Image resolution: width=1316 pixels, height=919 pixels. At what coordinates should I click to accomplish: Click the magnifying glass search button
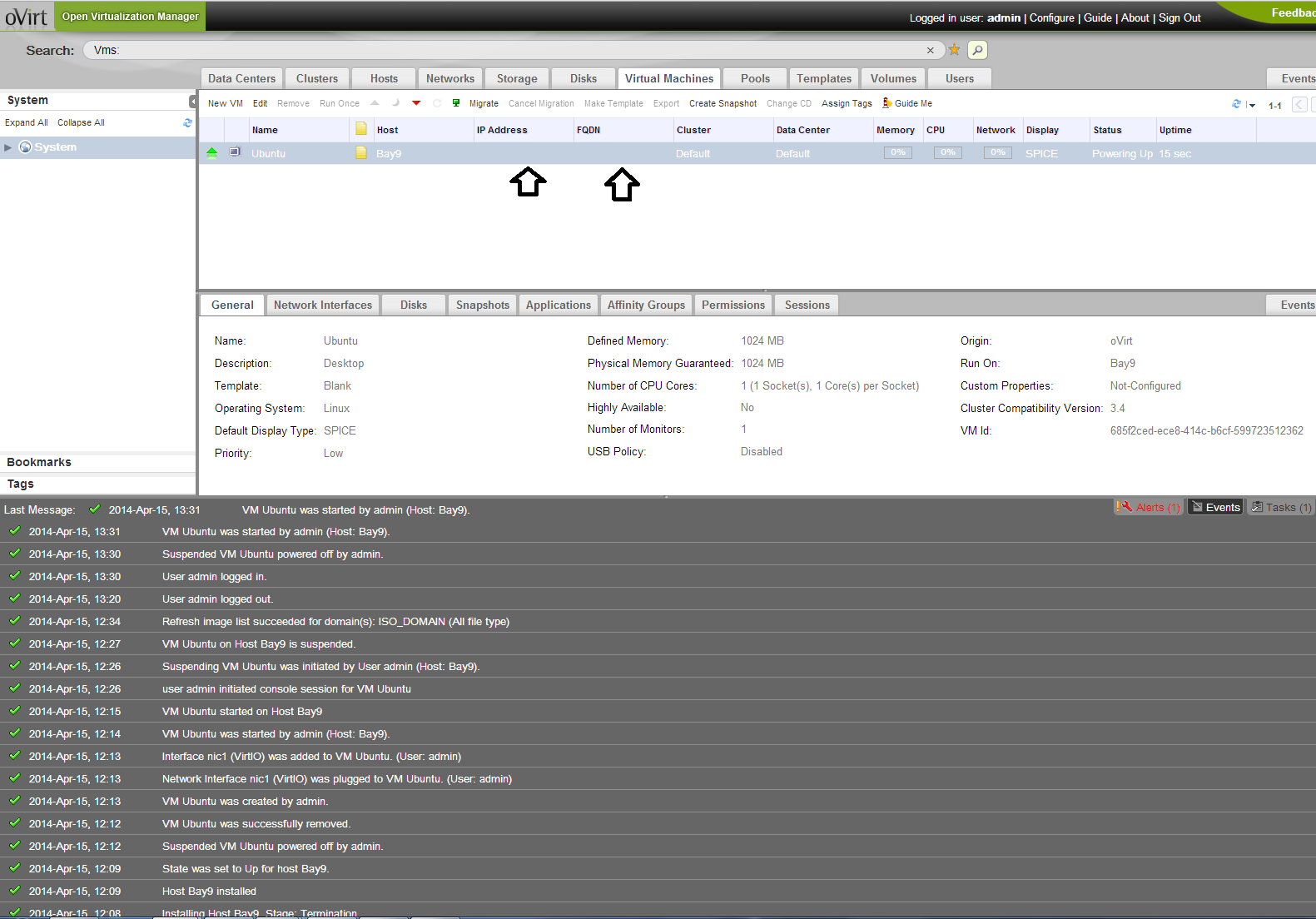tap(977, 50)
